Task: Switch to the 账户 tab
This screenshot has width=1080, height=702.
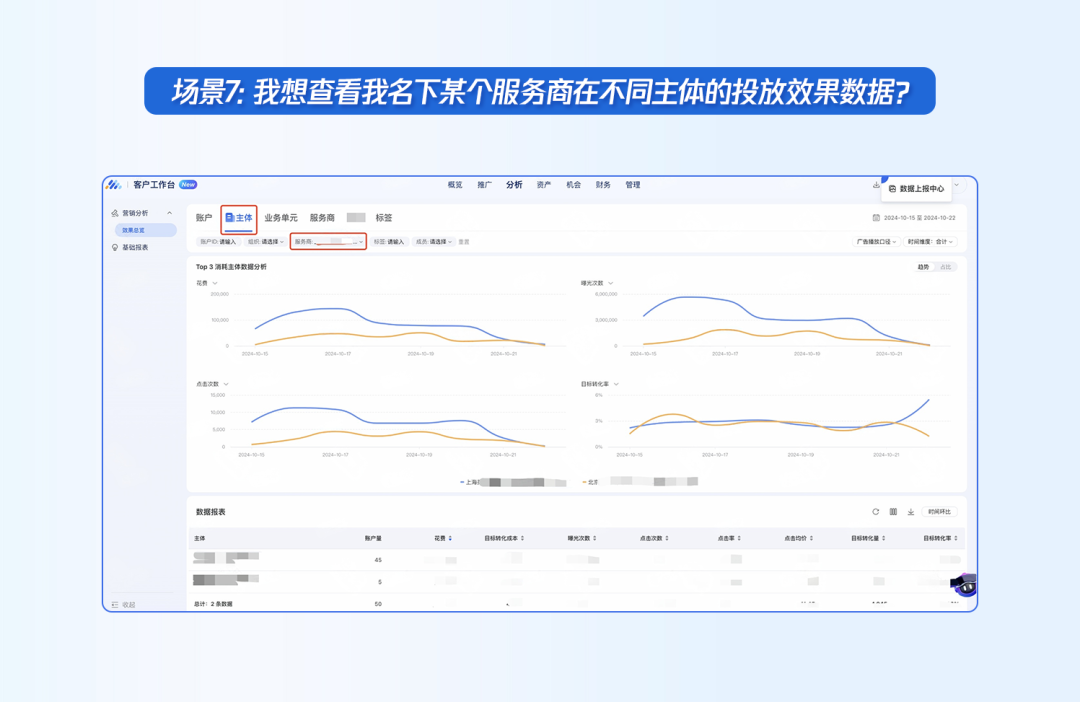Action: click(x=204, y=218)
